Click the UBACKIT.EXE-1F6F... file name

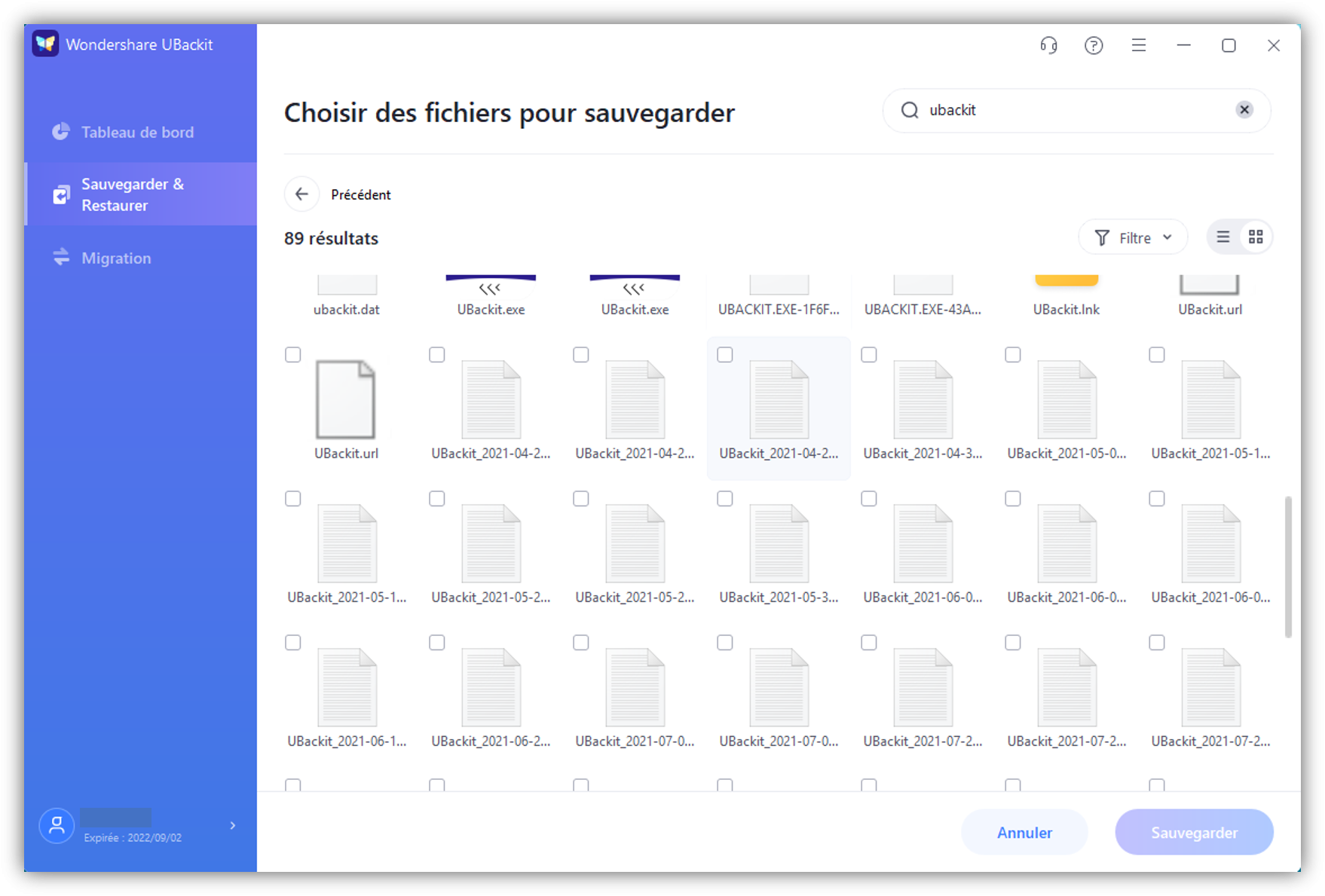pos(779,310)
